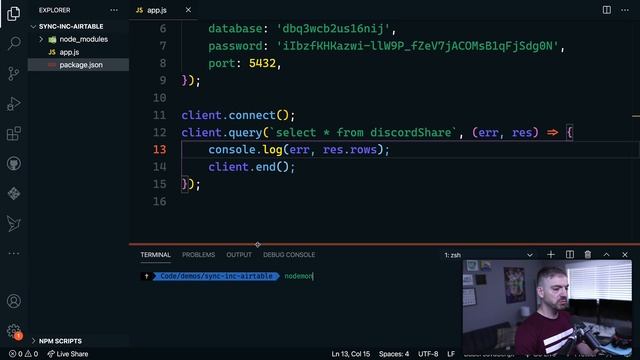
Task: Select the TERMINAL panel tab
Action: tap(156, 255)
